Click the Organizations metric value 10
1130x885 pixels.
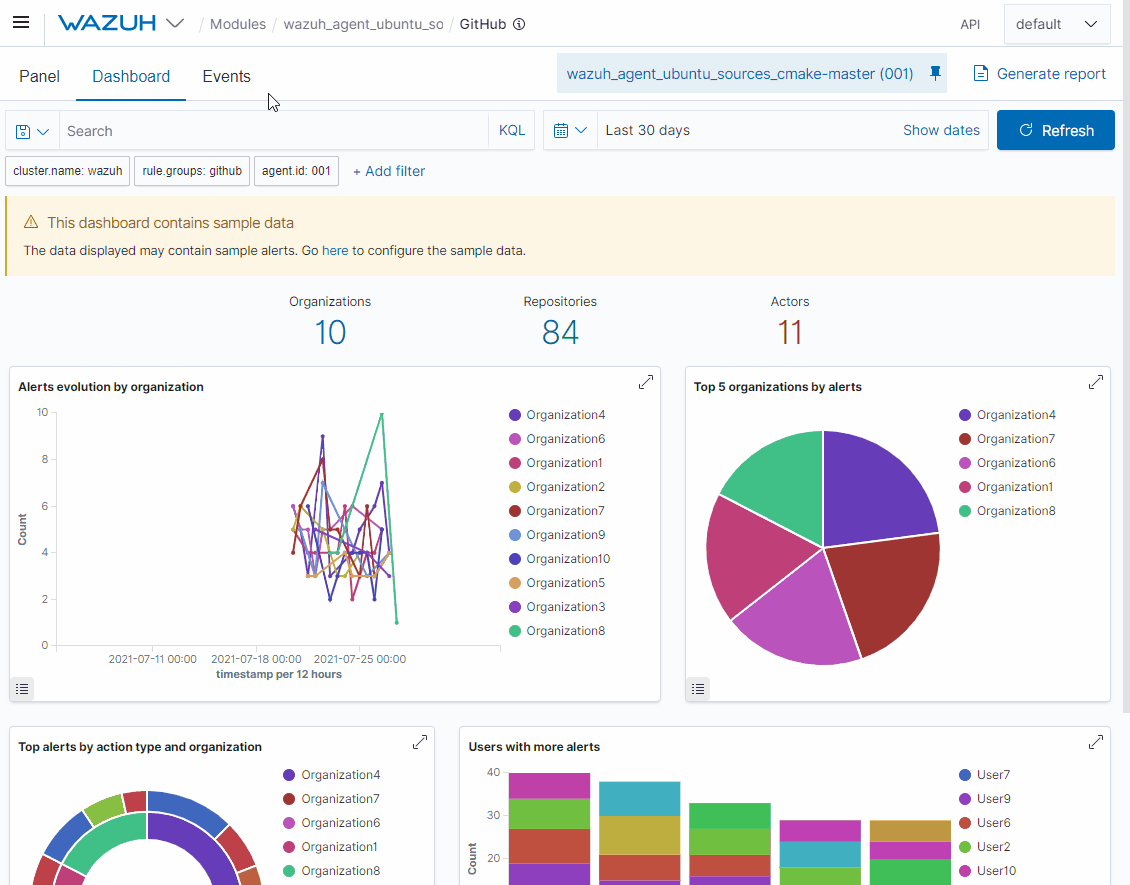[330, 332]
